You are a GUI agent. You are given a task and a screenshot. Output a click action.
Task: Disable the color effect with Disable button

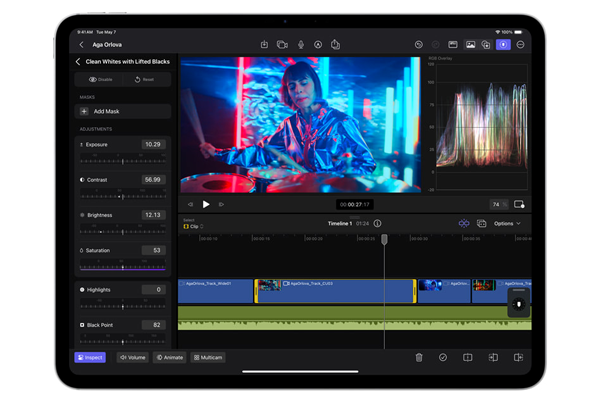100,79
